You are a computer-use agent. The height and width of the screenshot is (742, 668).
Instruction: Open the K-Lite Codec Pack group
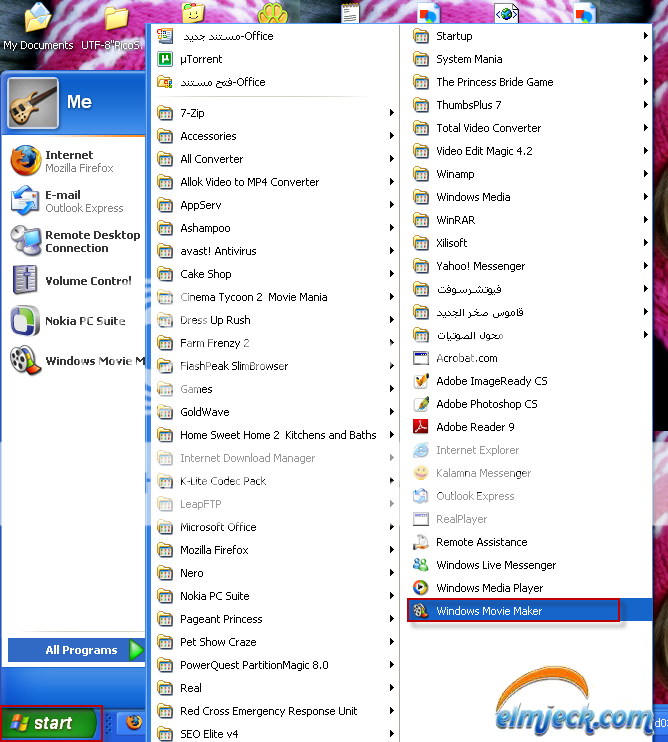click(x=276, y=481)
